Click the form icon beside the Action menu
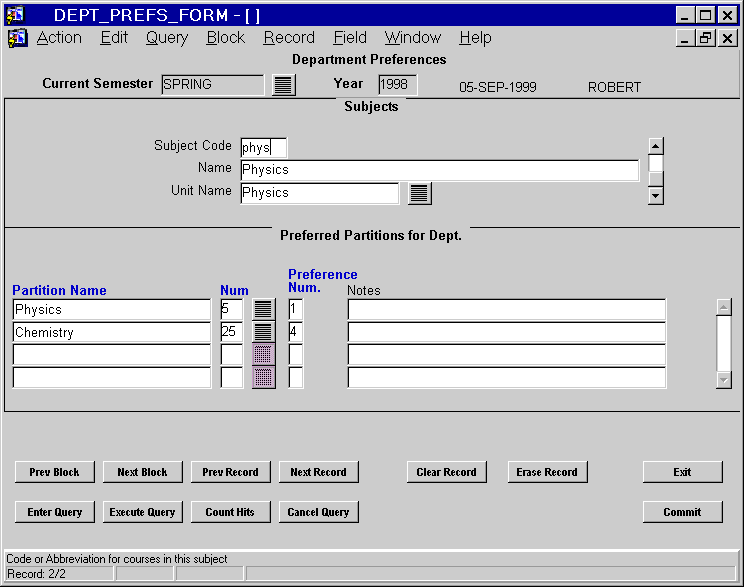This screenshot has width=744, height=587. tap(18, 38)
